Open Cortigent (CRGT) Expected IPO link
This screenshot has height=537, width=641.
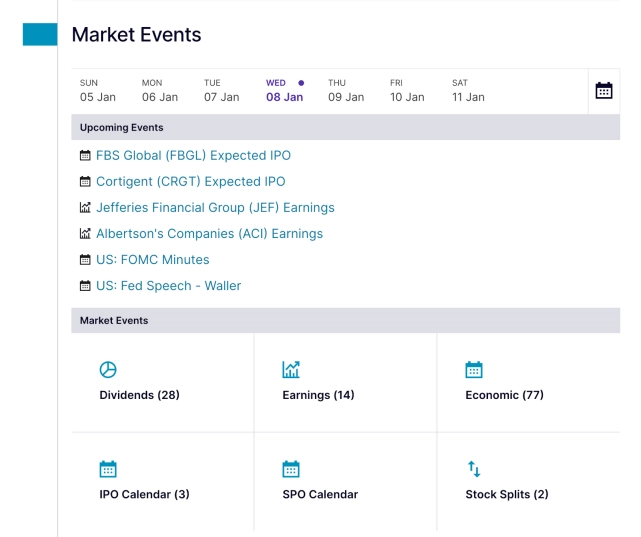click(x=190, y=182)
